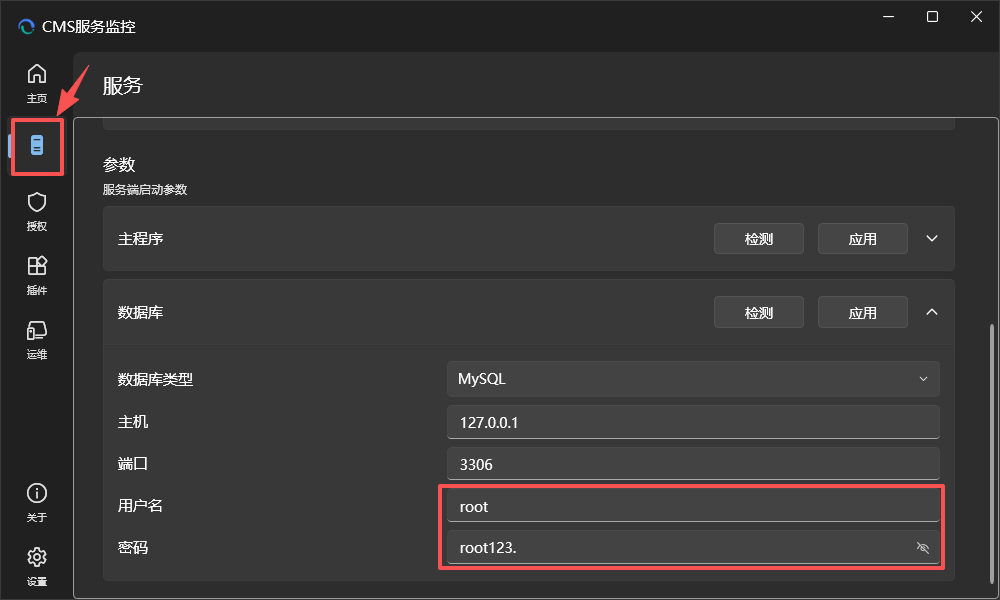Collapse the 数据库 section chevron

[932, 312]
